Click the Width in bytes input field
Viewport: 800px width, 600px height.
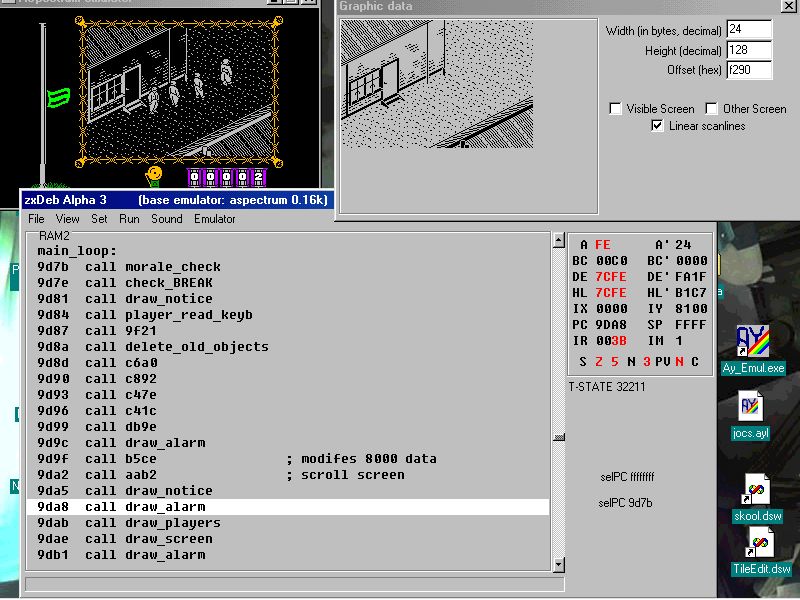pyautogui.click(x=749, y=29)
